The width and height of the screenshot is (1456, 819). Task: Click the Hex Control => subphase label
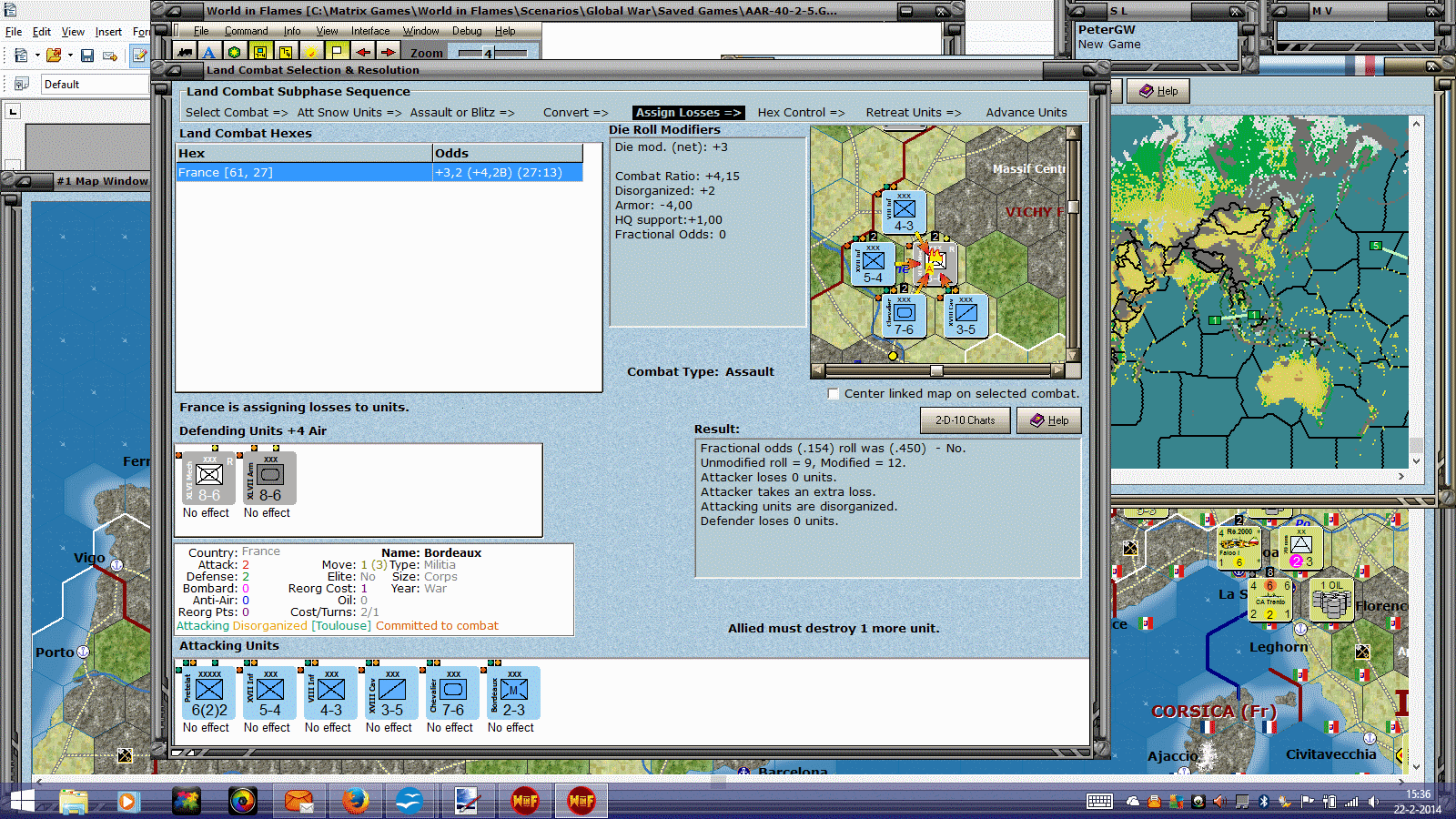(801, 113)
